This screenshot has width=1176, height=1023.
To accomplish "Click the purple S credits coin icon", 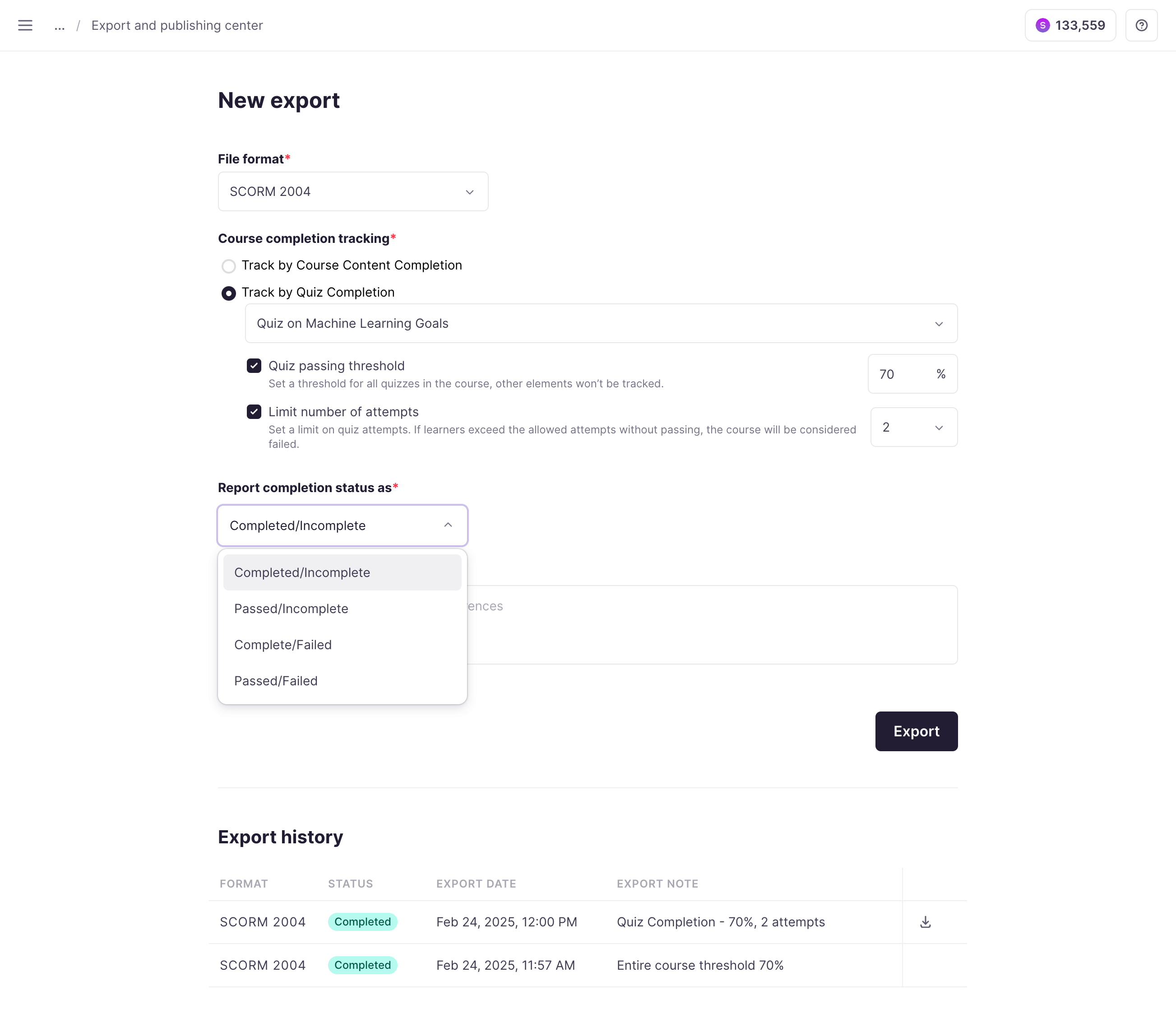I will tap(1042, 25).
